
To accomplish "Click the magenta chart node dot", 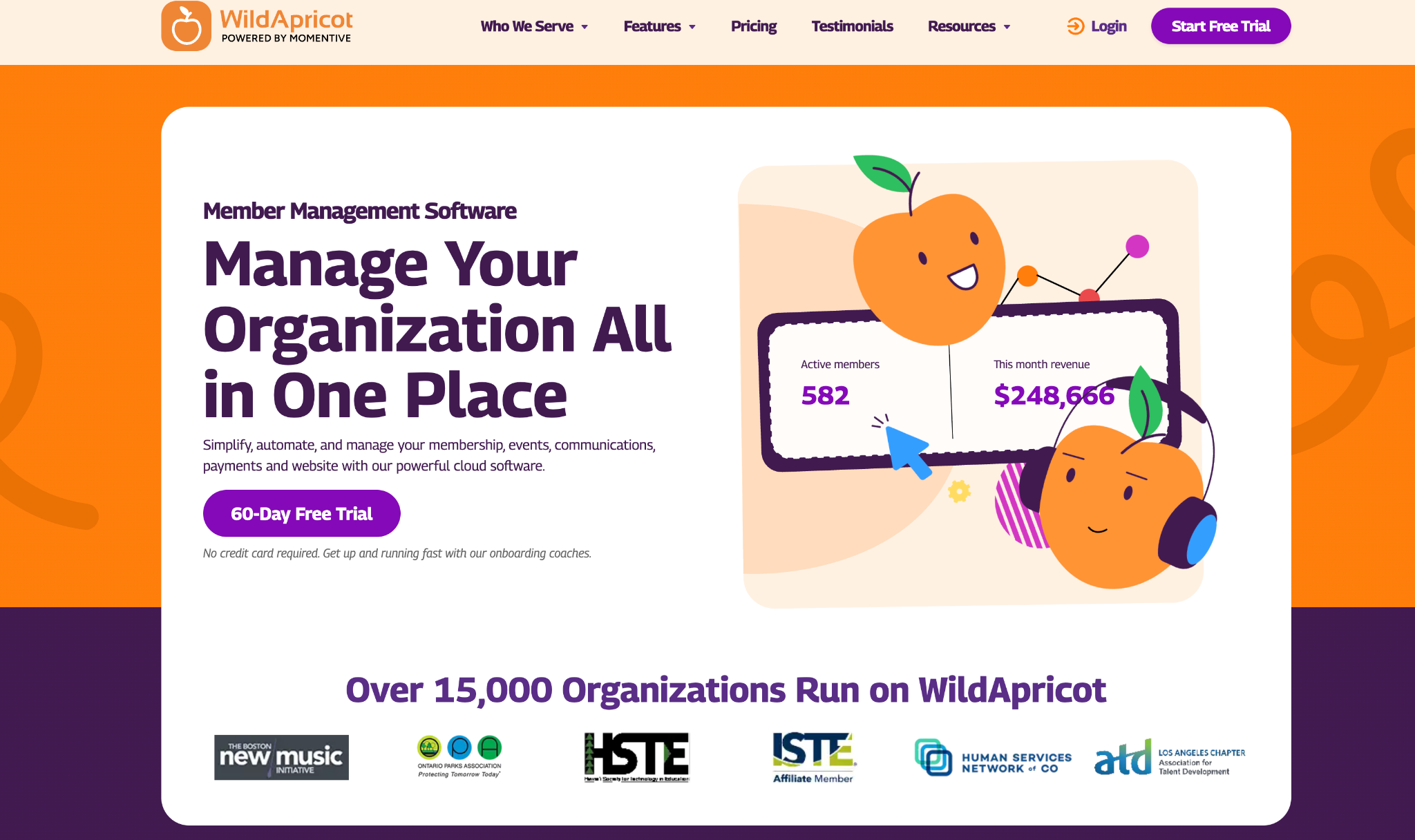I will coord(1137,246).
